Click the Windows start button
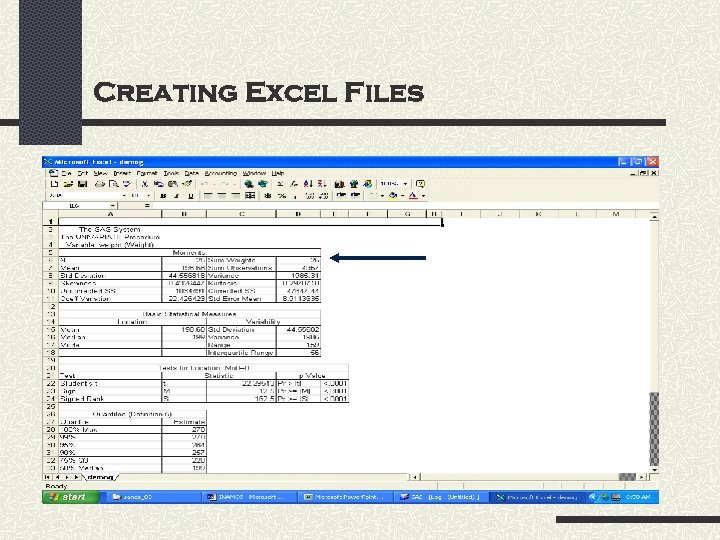 (71, 497)
